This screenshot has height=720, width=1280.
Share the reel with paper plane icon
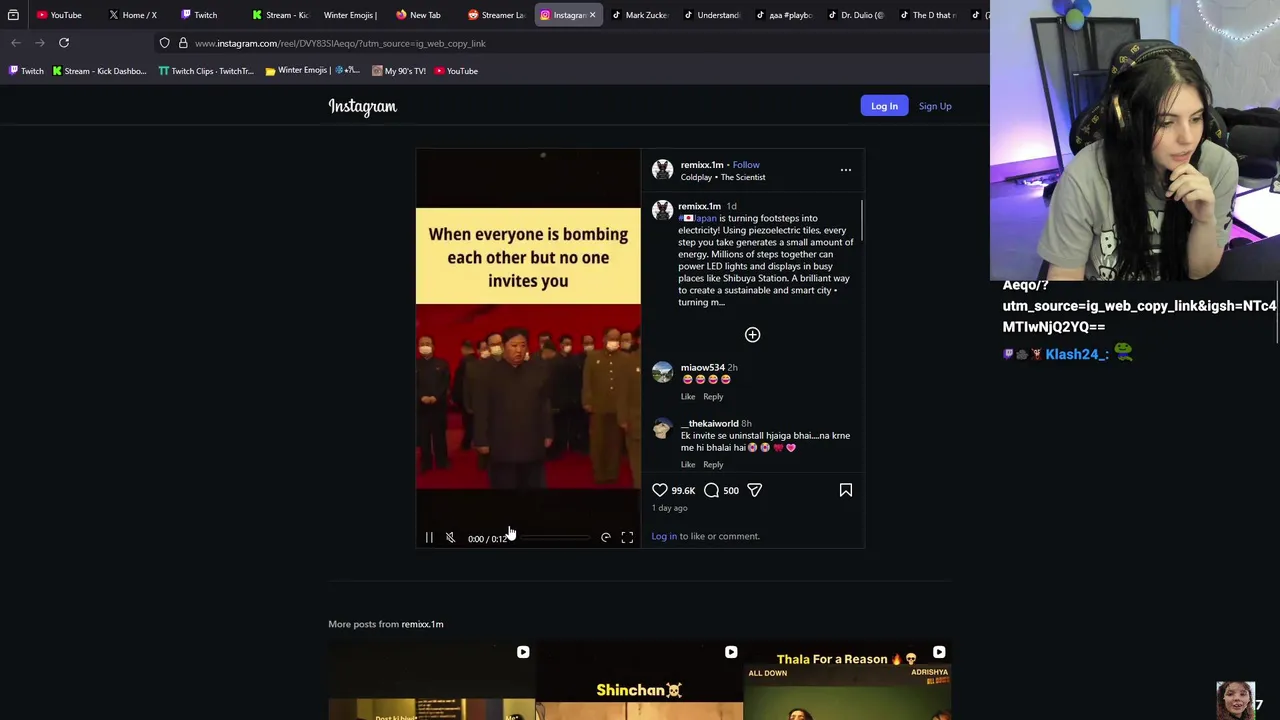[754, 490]
